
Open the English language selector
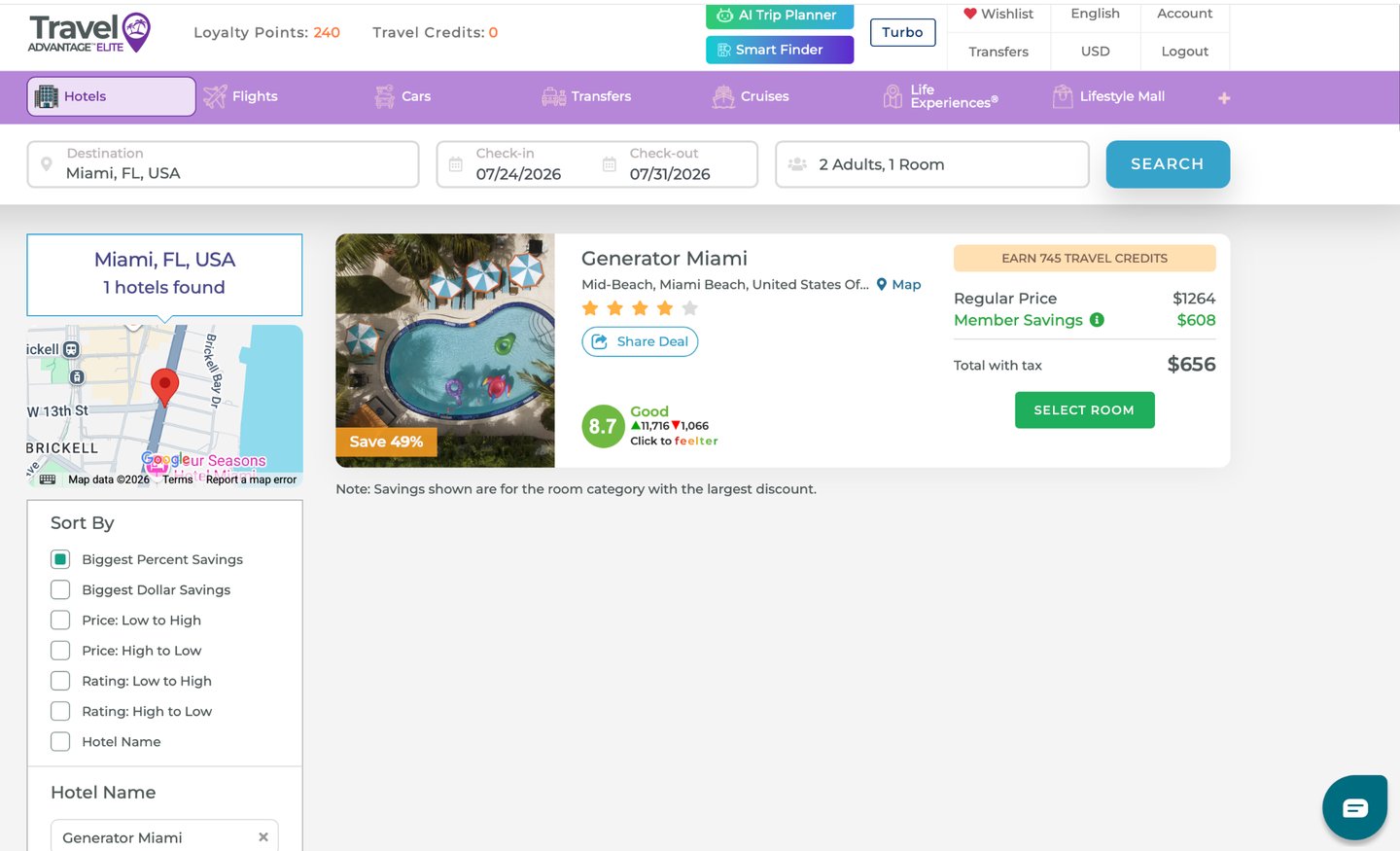click(x=1095, y=14)
